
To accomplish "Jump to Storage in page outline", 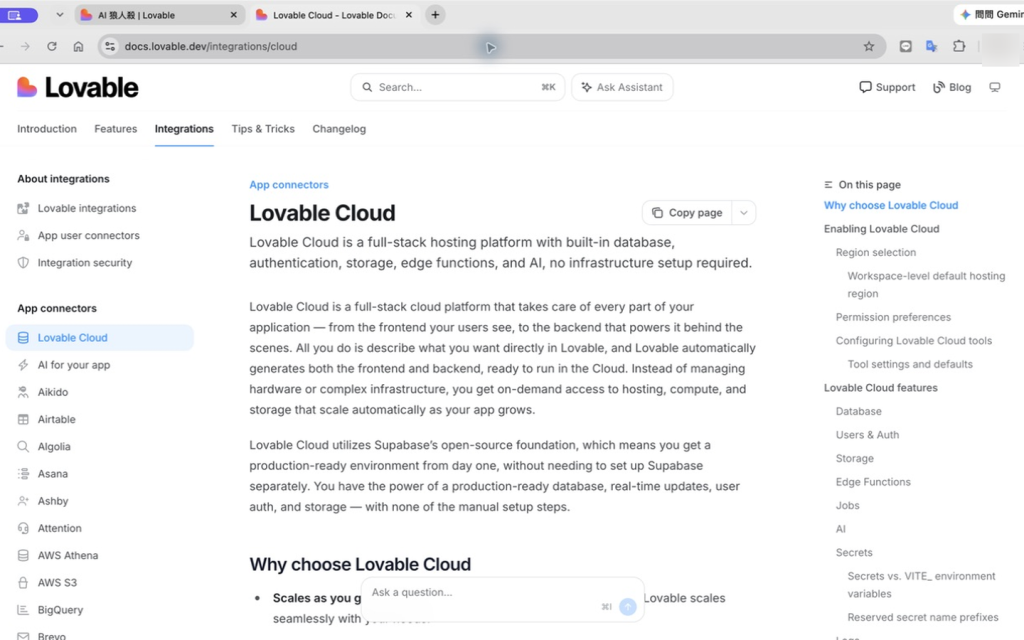I will 855,458.
